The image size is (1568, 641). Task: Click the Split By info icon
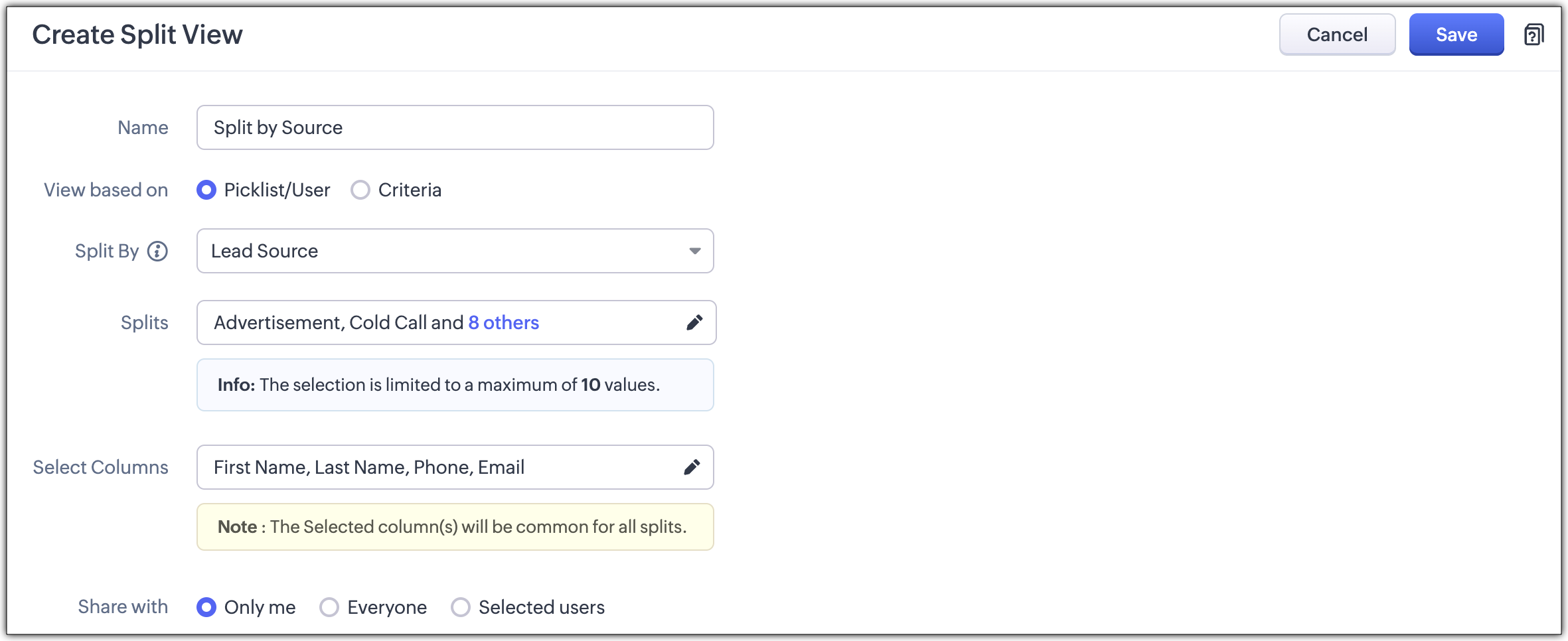[x=157, y=251]
